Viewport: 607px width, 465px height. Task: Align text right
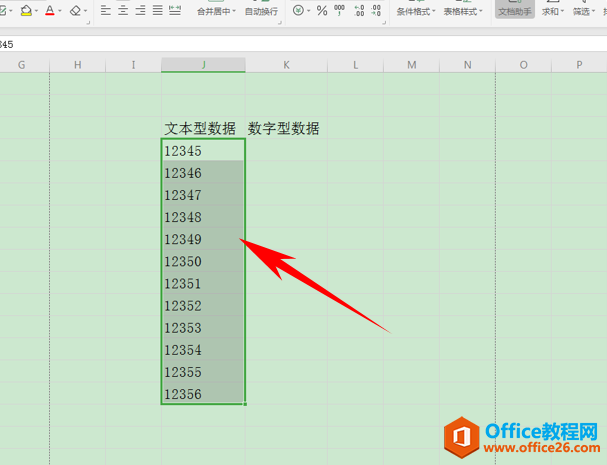click(140, 10)
